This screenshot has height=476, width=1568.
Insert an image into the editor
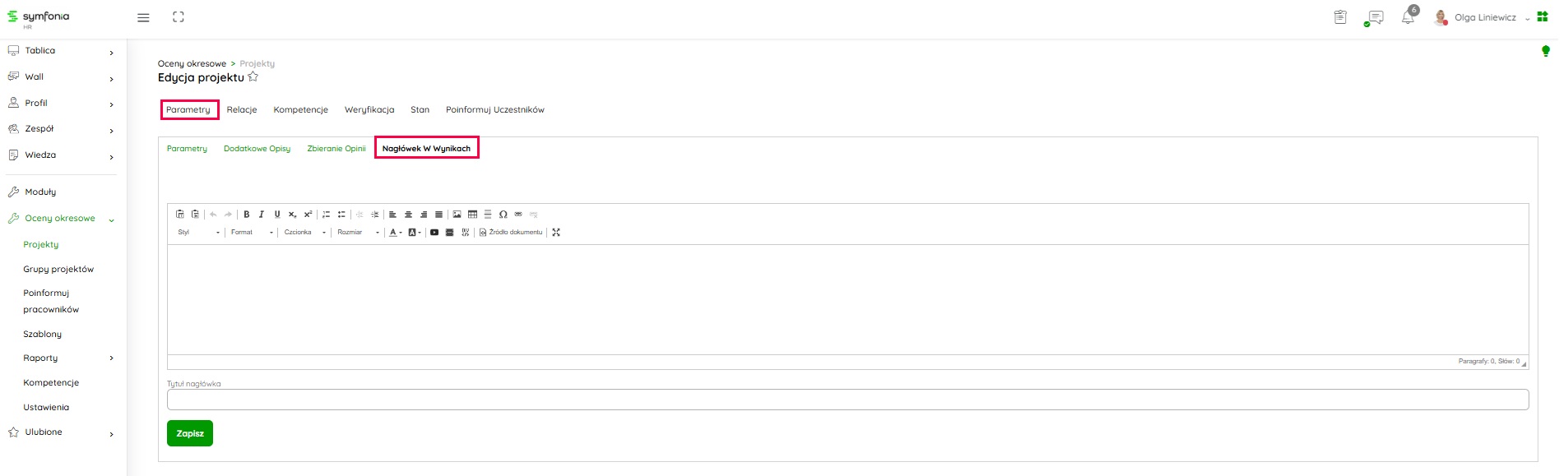457,215
